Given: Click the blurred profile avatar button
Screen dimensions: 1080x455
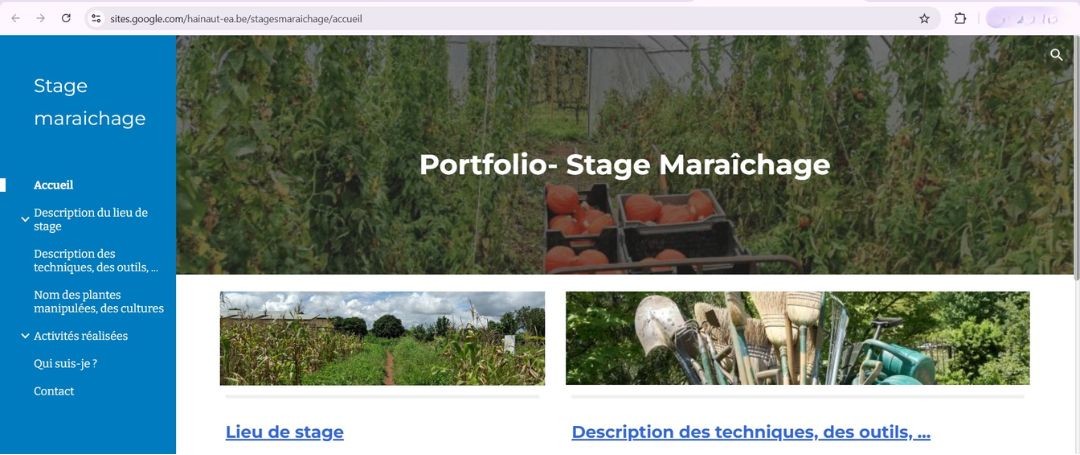Looking at the screenshot, I should coord(1026,19).
